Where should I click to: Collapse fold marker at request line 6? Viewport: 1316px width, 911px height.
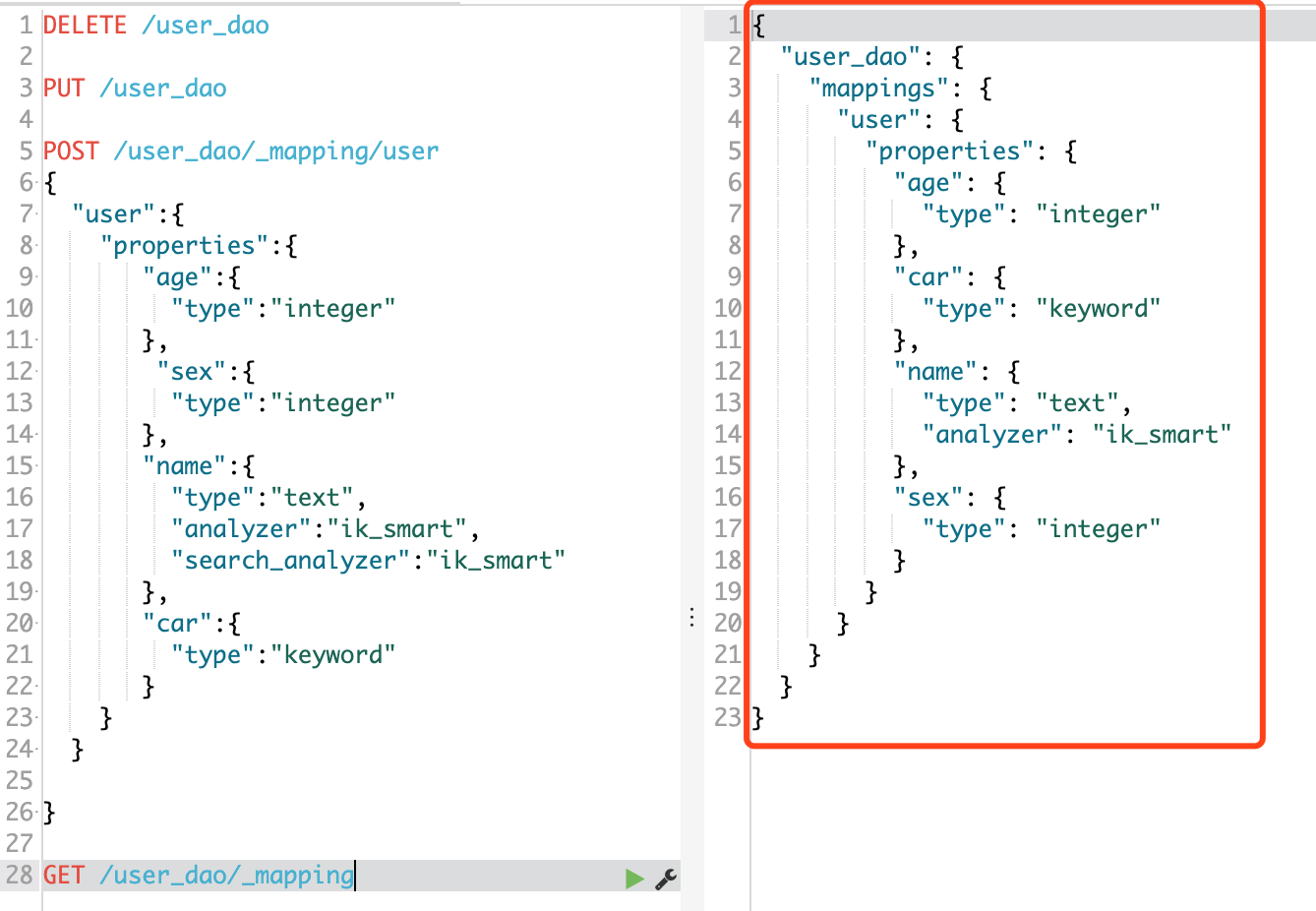click(x=37, y=183)
